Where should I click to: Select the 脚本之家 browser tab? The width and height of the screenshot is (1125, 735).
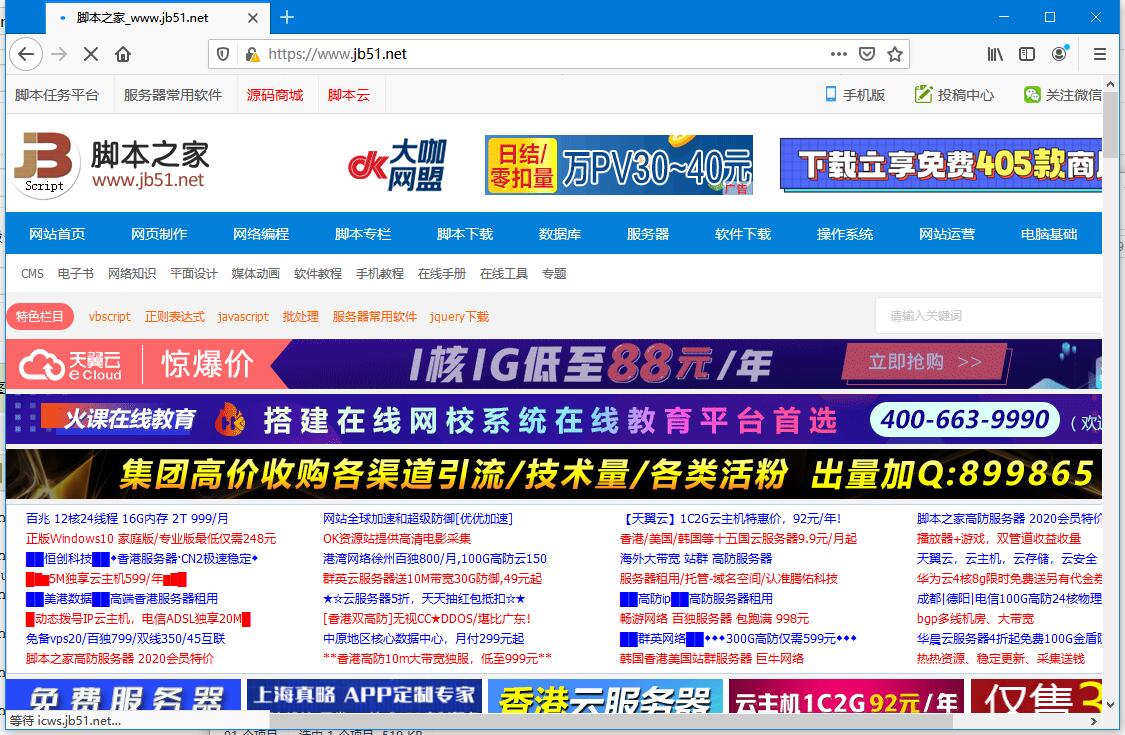[x=156, y=18]
